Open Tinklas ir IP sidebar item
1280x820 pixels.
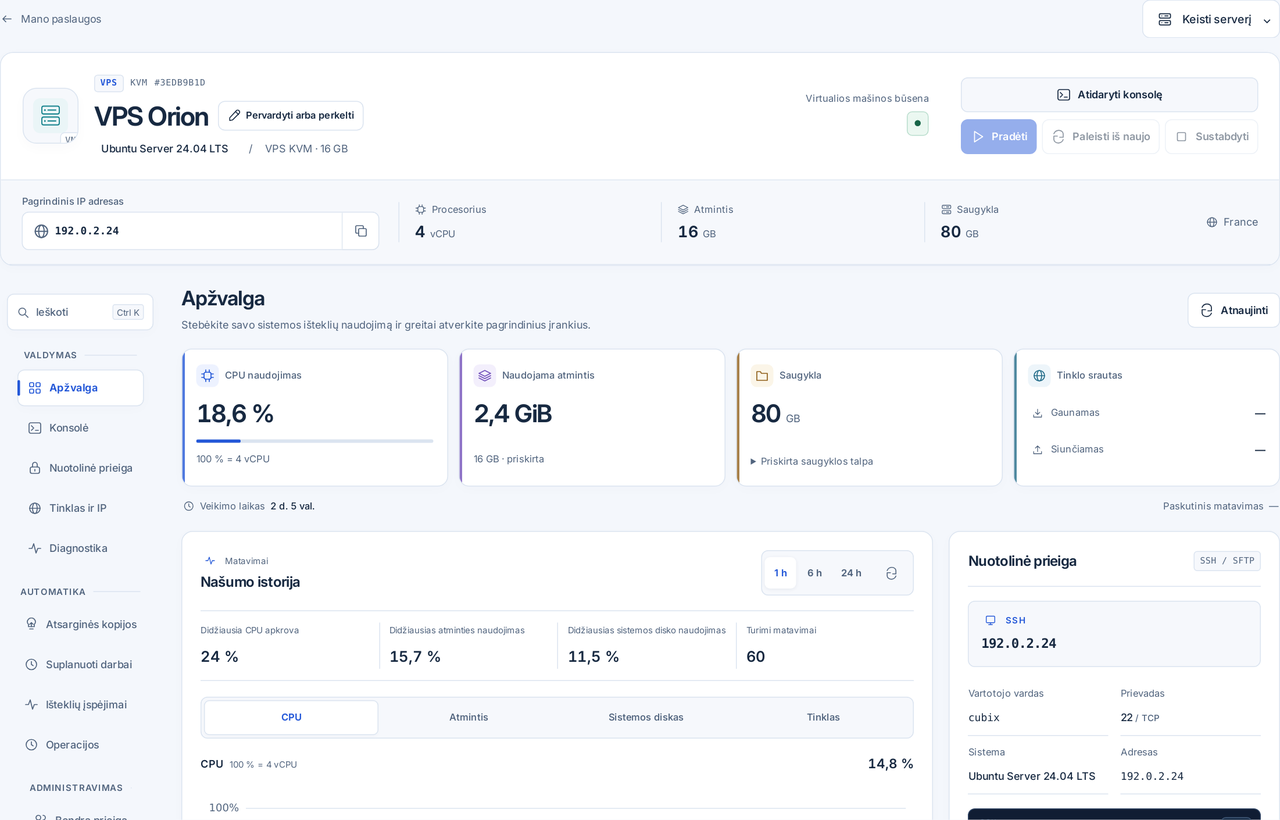(80, 508)
